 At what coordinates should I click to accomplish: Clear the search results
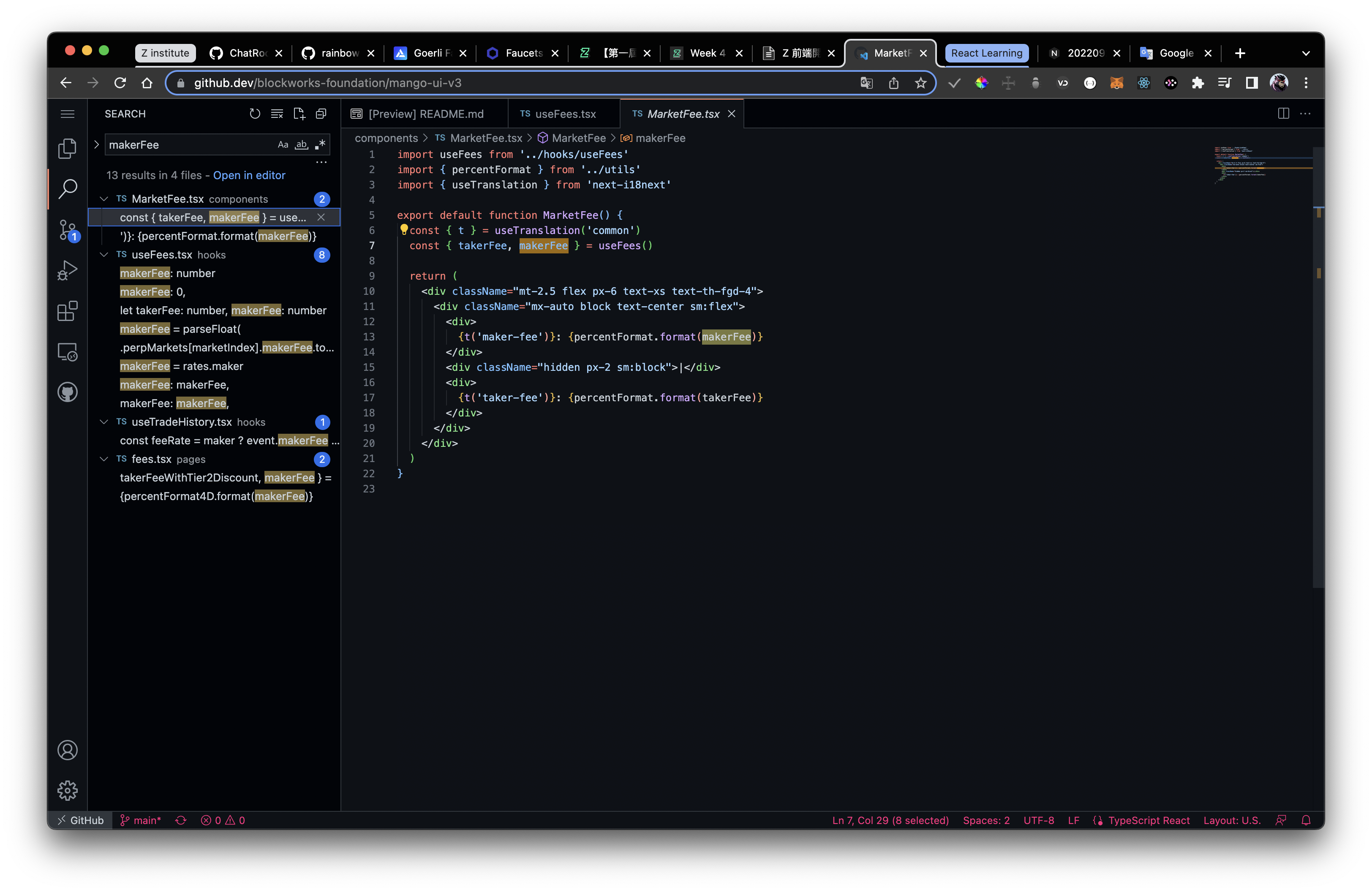277,114
